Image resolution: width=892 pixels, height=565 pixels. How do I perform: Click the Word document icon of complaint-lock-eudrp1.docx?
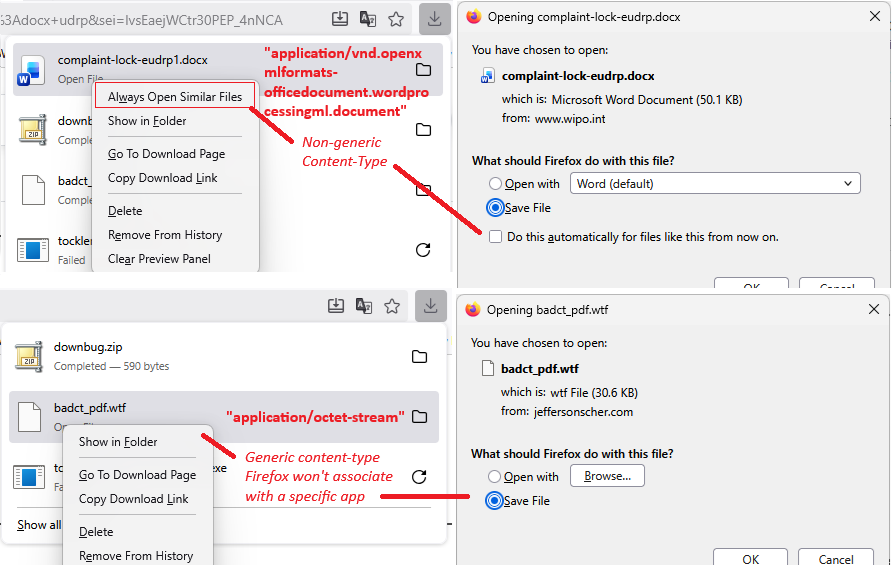tap(31, 71)
